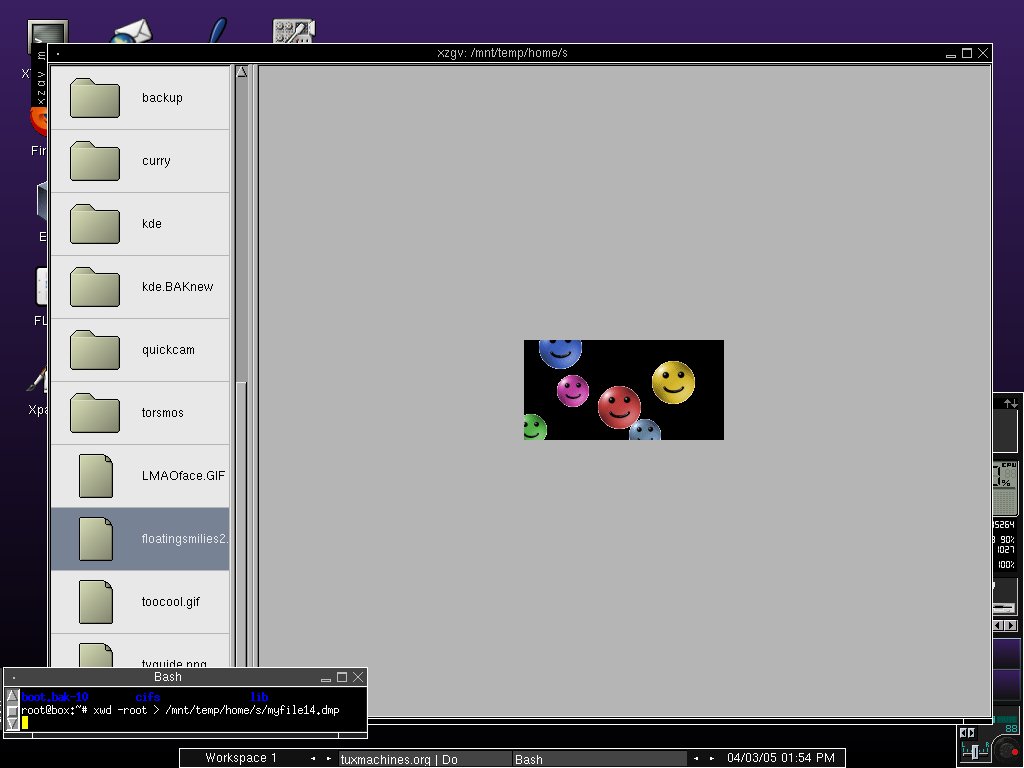The image size is (1024, 768).
Task: Click the file list scrollbar up arrow
Action: click(x=242, y=72)
